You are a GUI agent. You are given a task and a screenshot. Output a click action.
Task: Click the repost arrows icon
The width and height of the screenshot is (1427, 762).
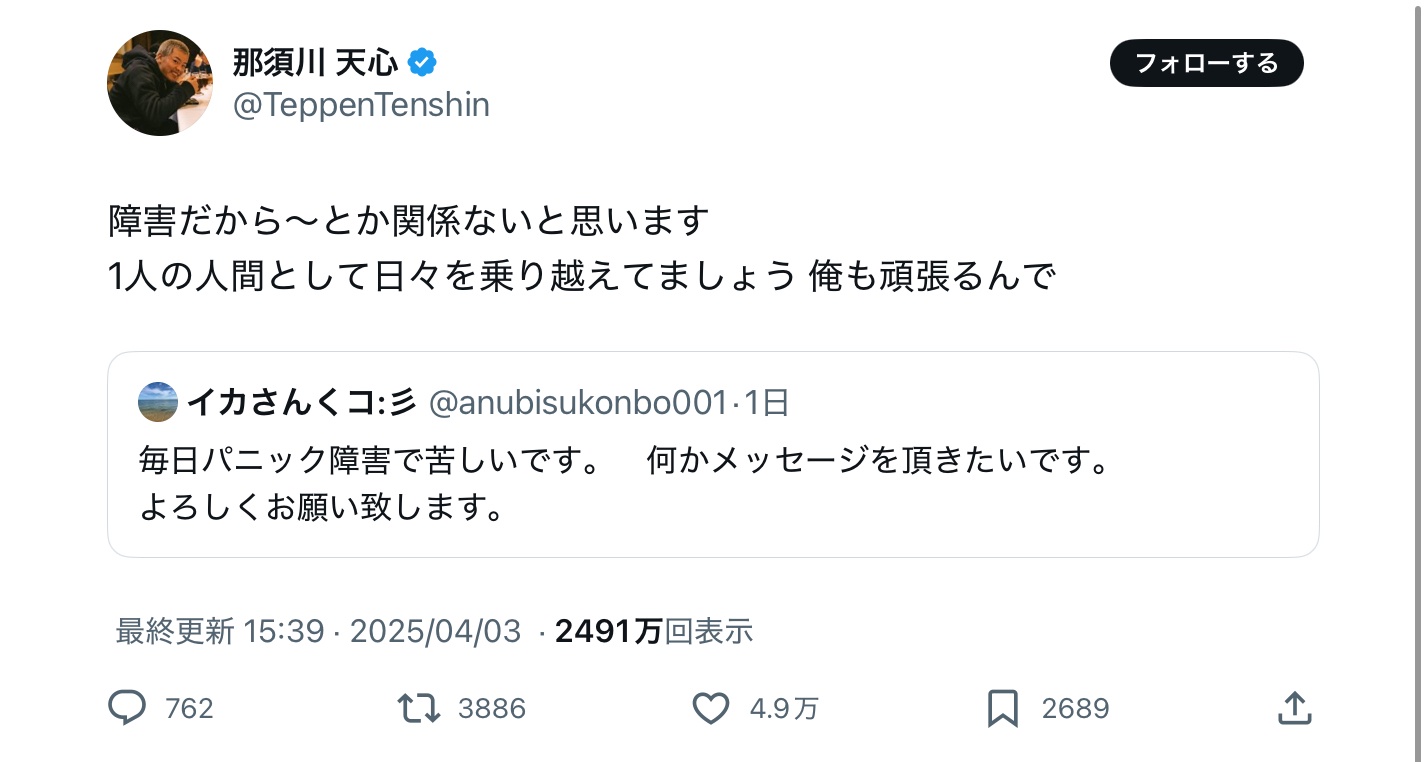click(x=418, y=708)
